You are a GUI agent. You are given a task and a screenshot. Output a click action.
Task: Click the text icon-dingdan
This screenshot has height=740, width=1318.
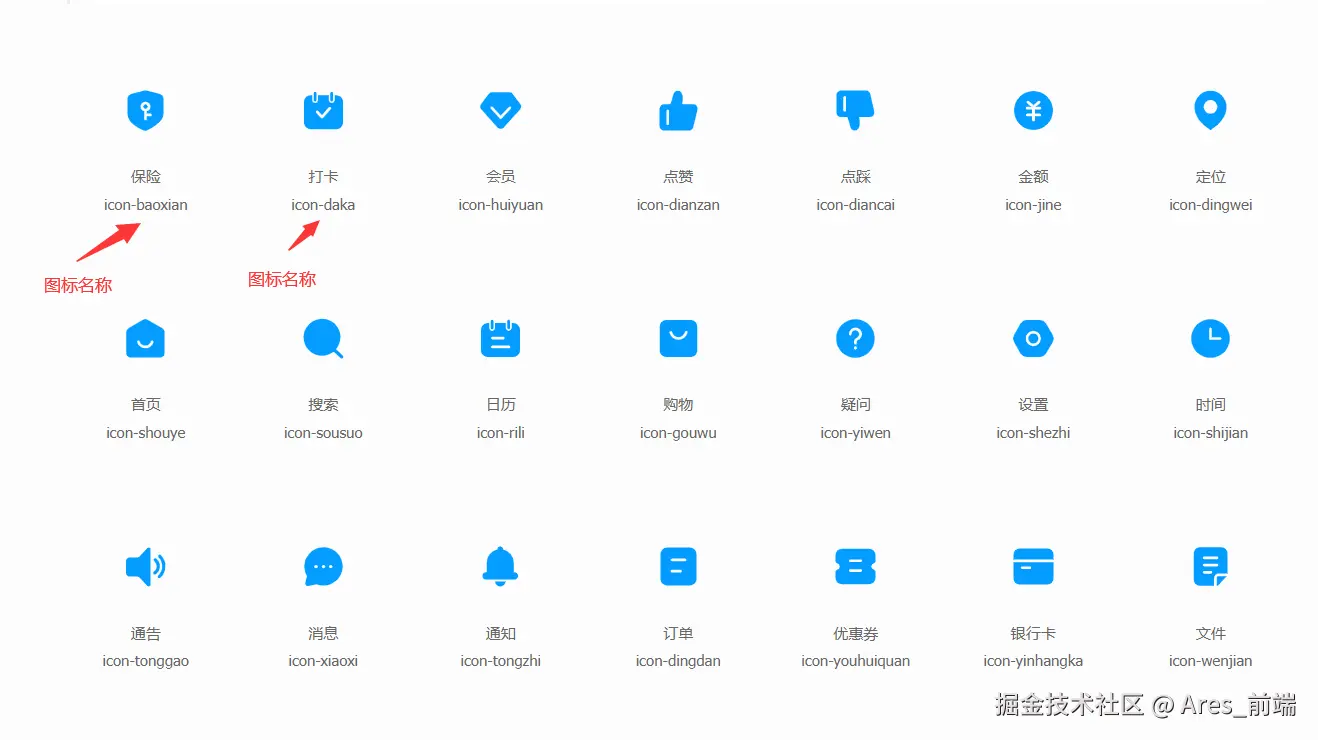tap(678, 661)
